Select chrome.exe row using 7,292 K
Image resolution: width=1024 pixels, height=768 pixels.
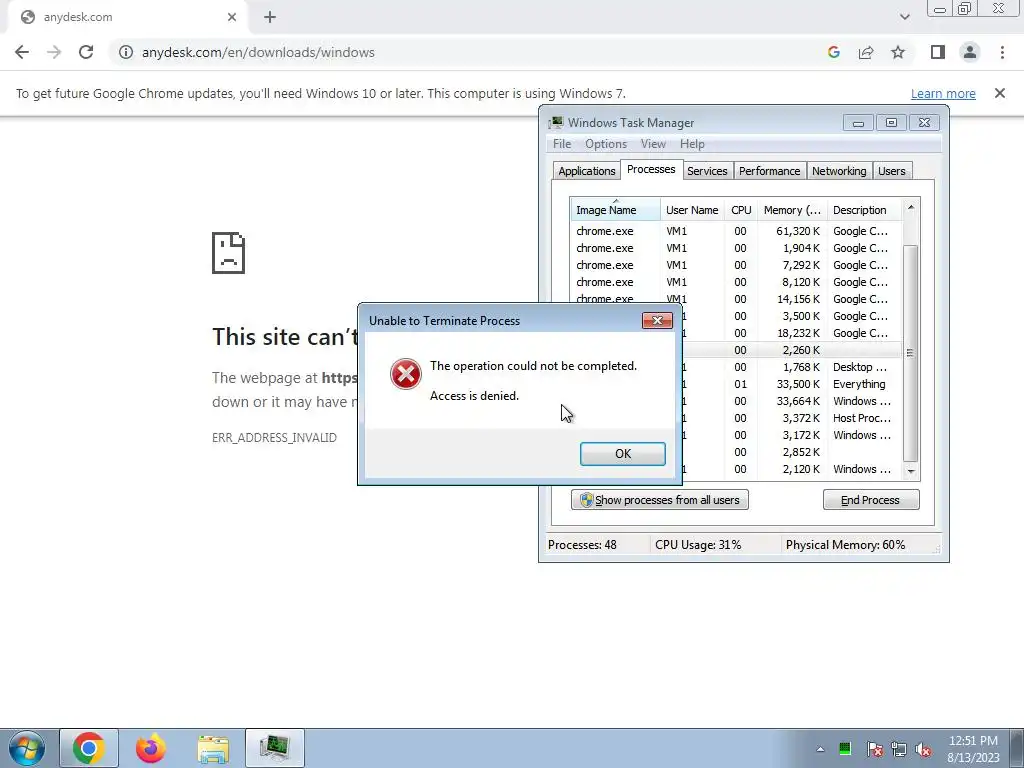click(736, 265)
